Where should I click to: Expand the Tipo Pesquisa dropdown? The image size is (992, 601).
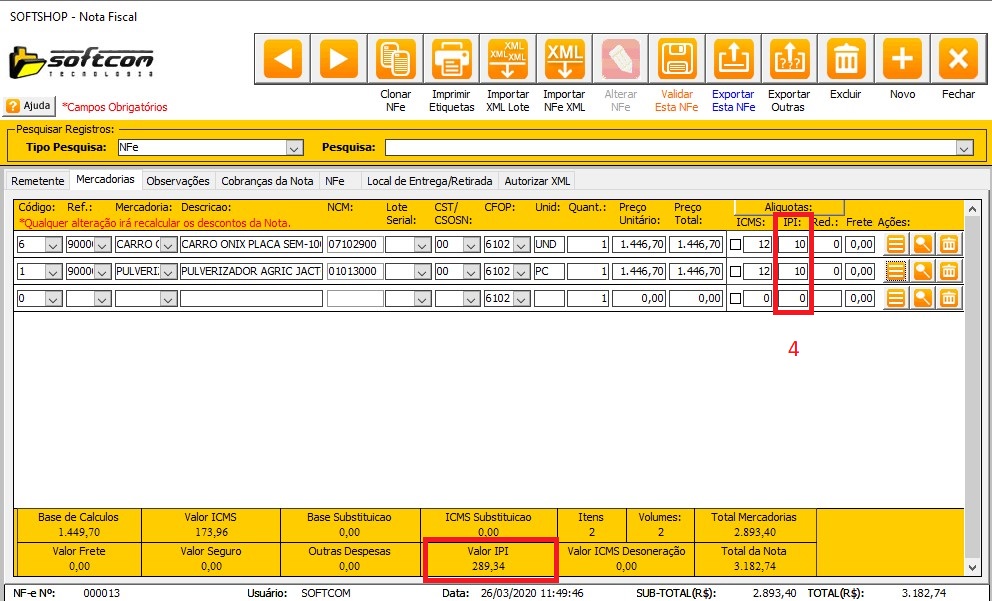(x=294, y=148)
